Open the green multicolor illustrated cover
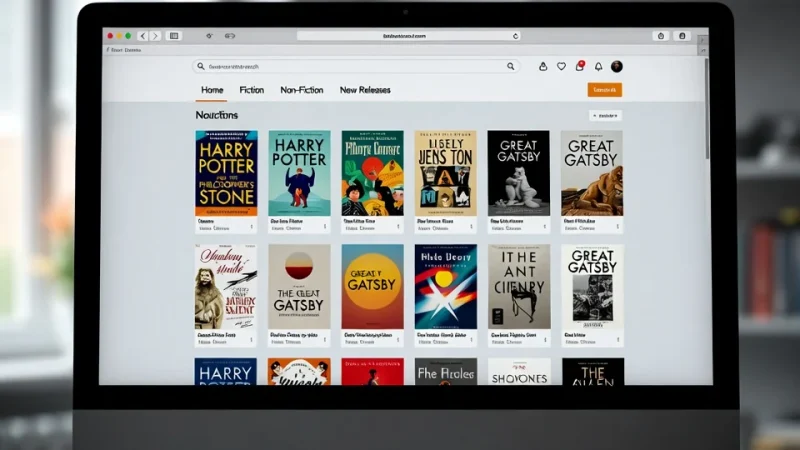The height and width of the screenshot is (450, 800). pyautogui.click(x=372, y=173)
